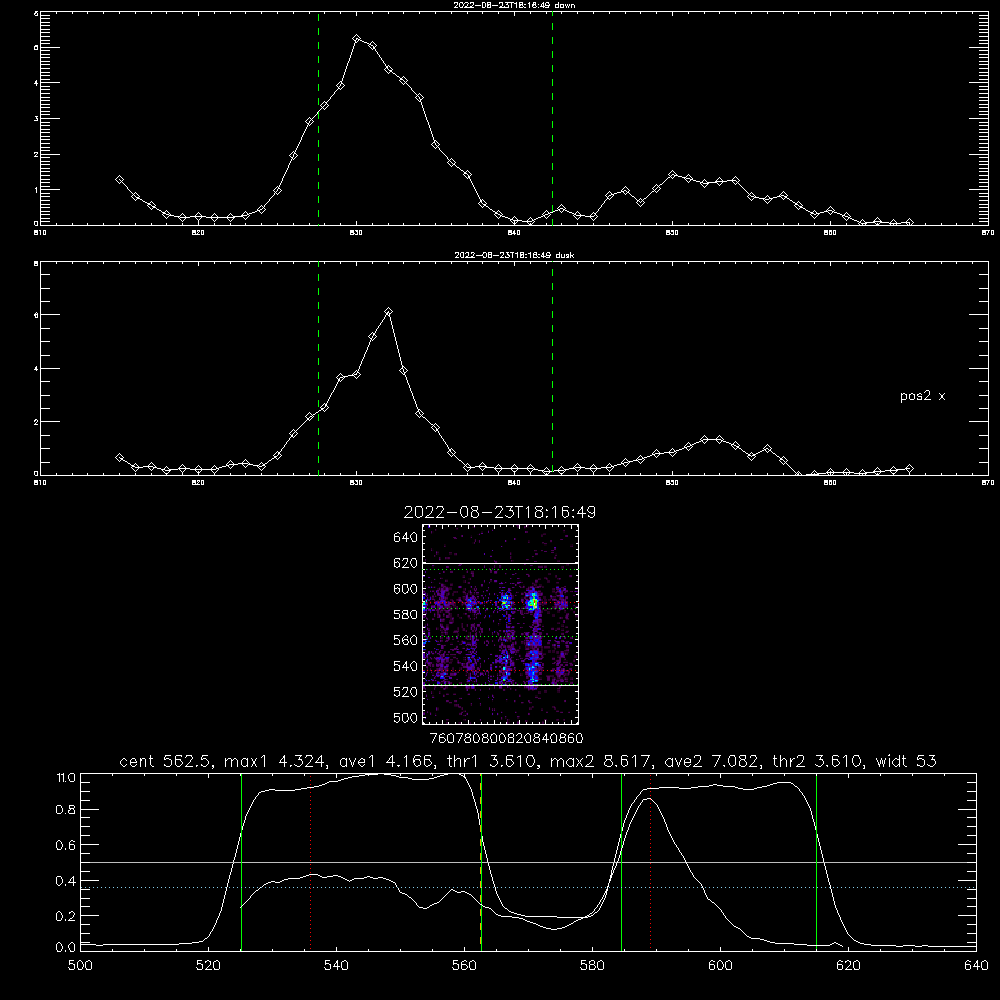This screenshot has height=1000, width=1000.
Task: Click the 'pos2 x' label
Action: (922, 396)
